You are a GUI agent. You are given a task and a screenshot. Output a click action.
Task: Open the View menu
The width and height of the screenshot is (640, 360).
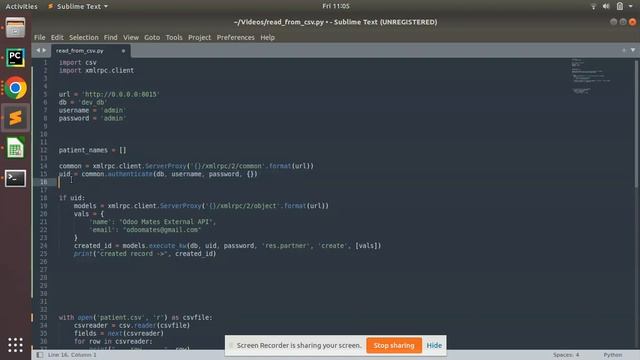131,37
